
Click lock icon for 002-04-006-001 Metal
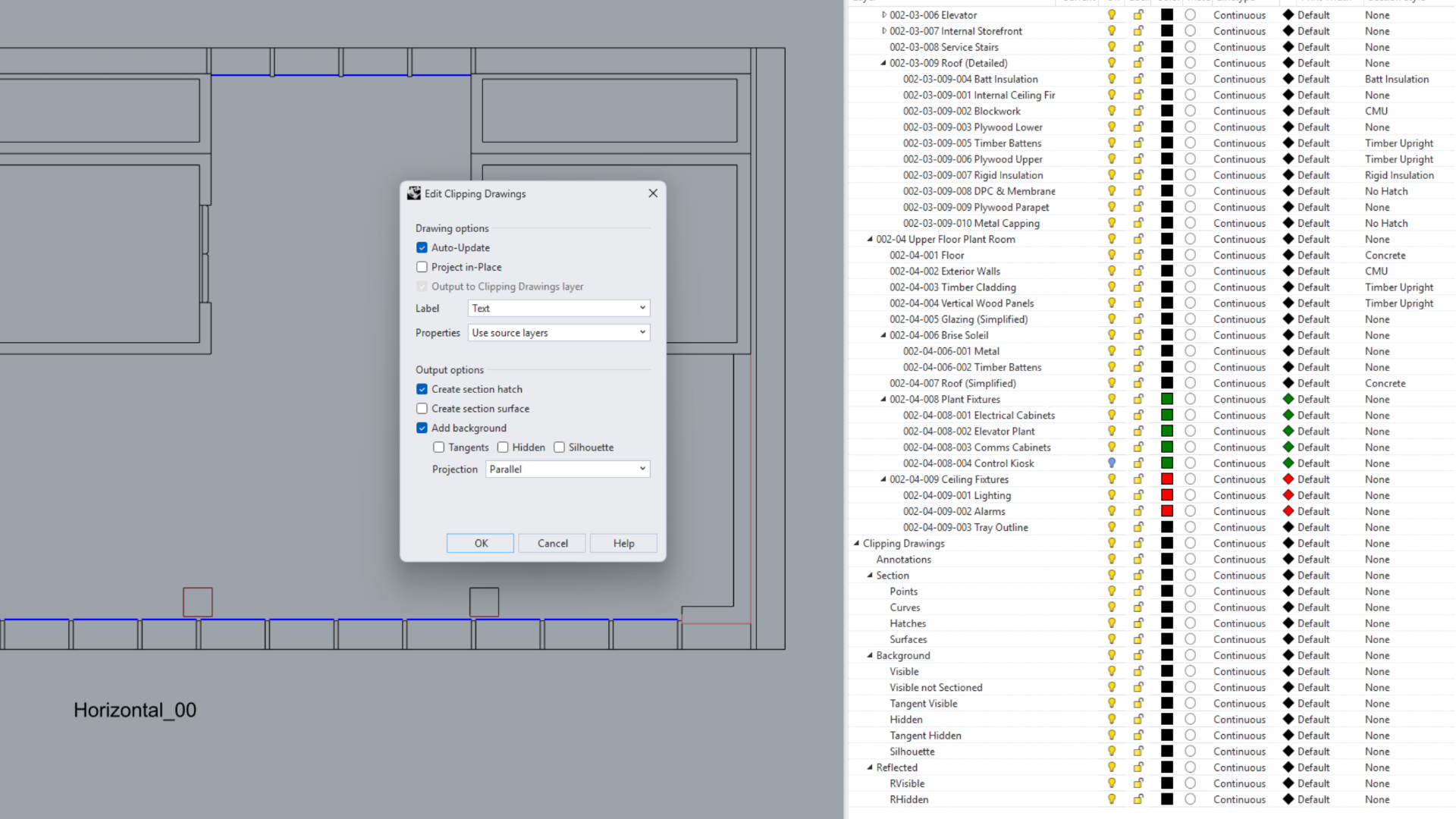point(1138,352)
